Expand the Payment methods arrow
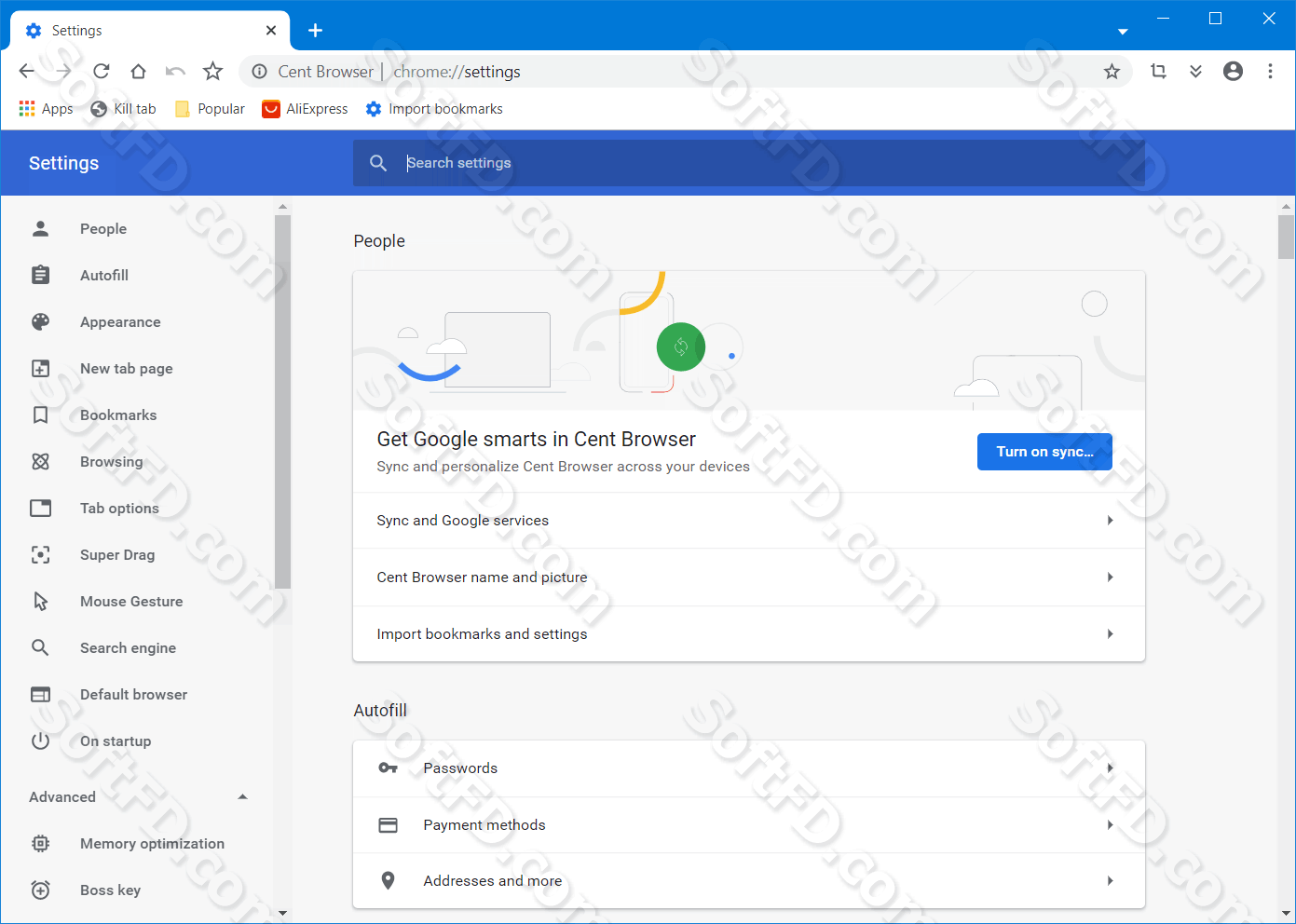Image resolution: width=1296 pixels, height=924 pixels. (1110, 825)
